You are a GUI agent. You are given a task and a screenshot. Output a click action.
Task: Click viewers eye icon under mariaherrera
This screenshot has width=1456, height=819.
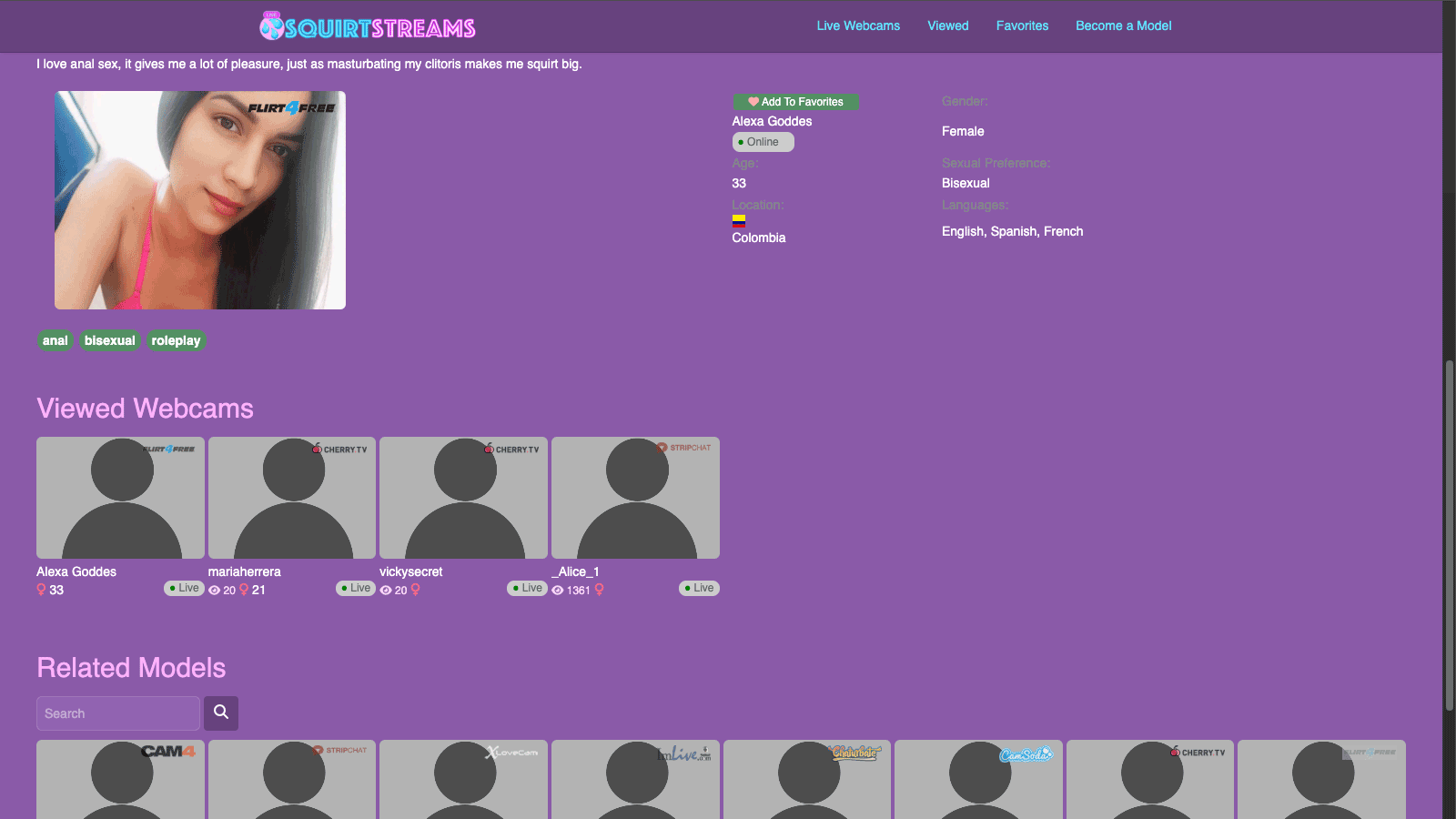pos(215,591)
